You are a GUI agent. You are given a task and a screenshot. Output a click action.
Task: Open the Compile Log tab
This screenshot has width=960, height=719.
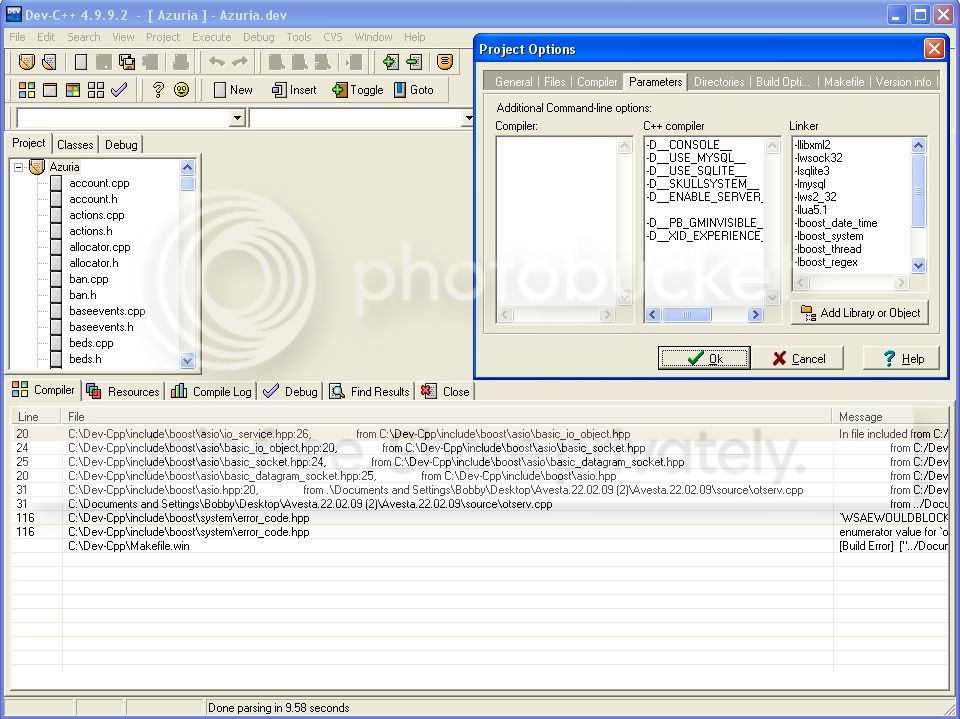211,391
